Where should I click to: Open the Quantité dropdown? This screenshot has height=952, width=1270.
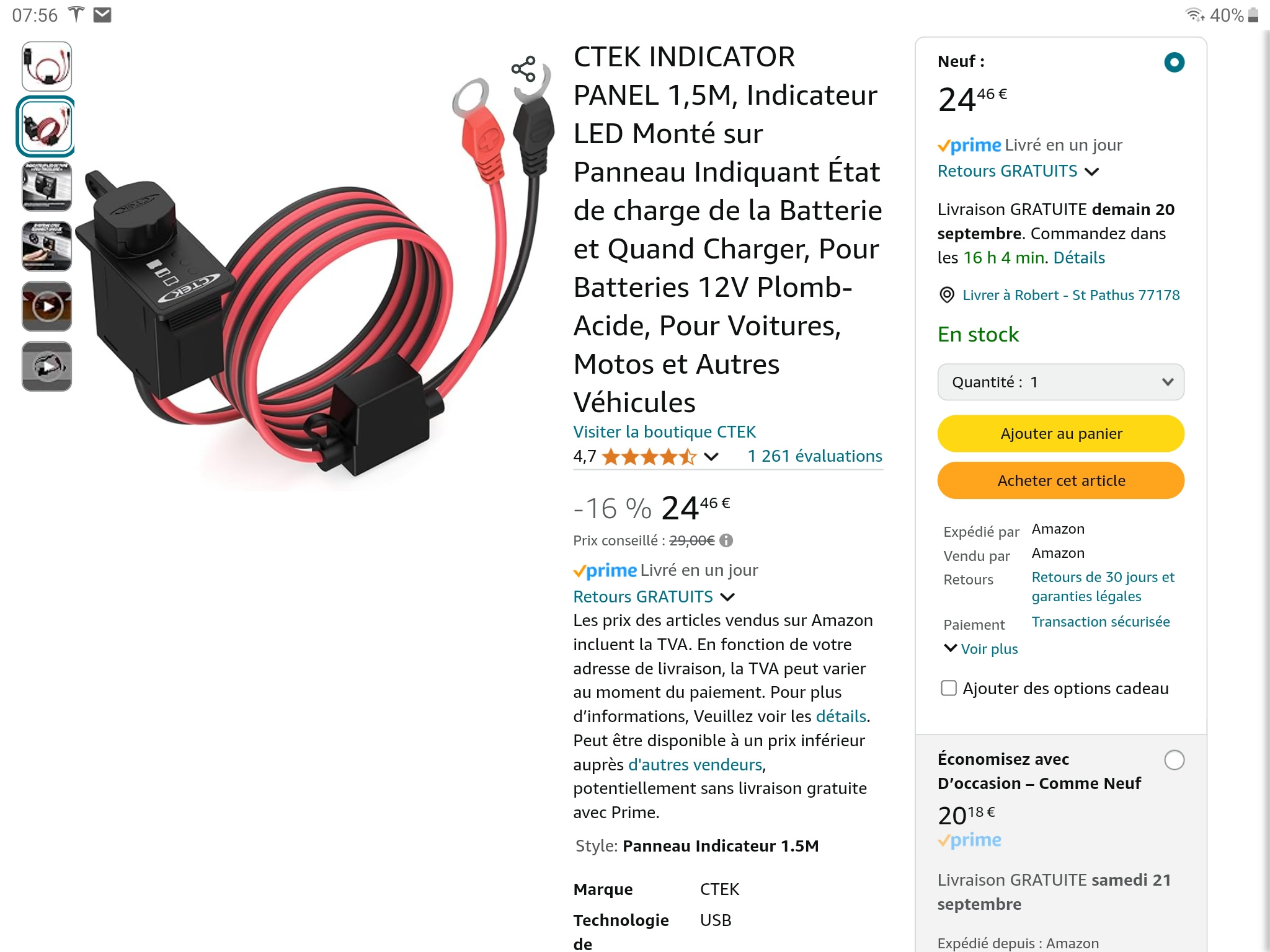click(1061, 382)
